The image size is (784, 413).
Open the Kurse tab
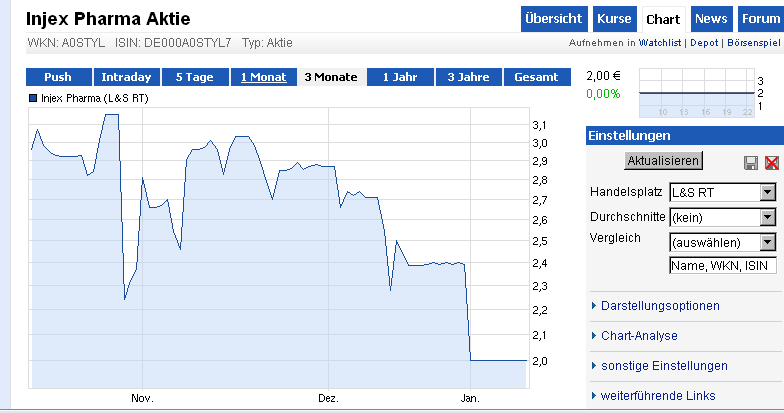[613, 19]
